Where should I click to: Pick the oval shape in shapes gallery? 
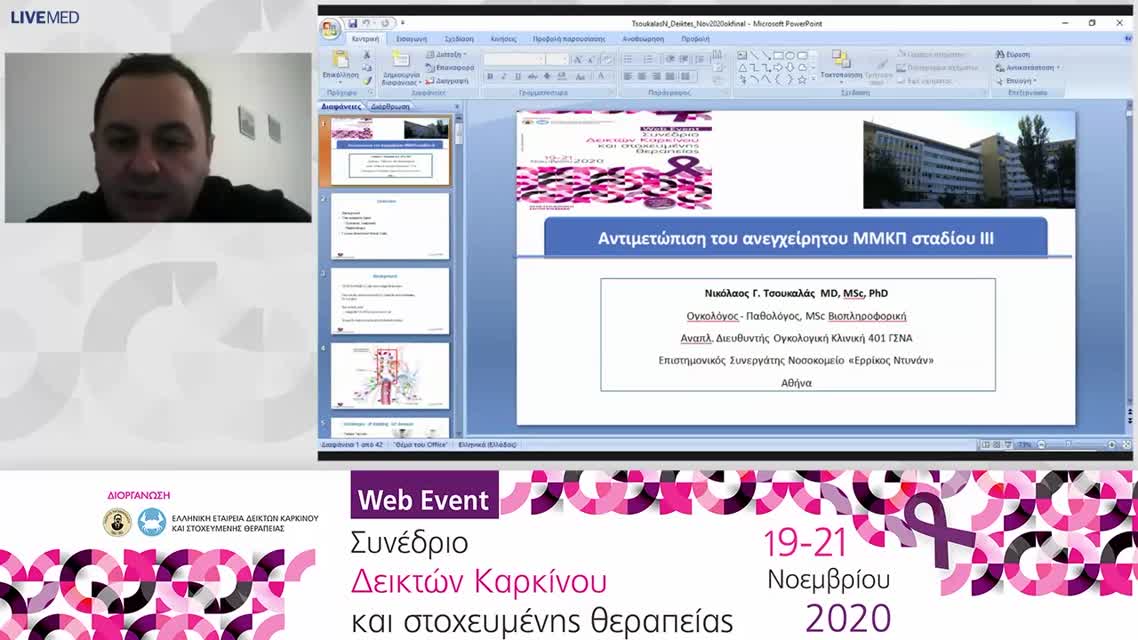tap(790, 55)
